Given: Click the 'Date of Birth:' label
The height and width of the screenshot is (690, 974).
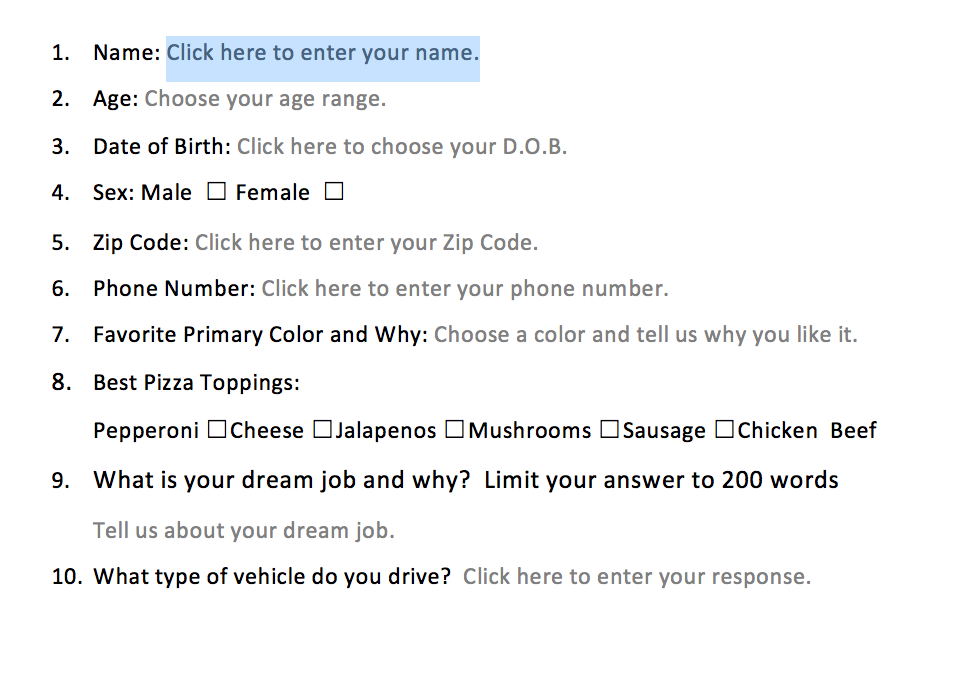Looking at the screenshot, I should tap(162, 147).
